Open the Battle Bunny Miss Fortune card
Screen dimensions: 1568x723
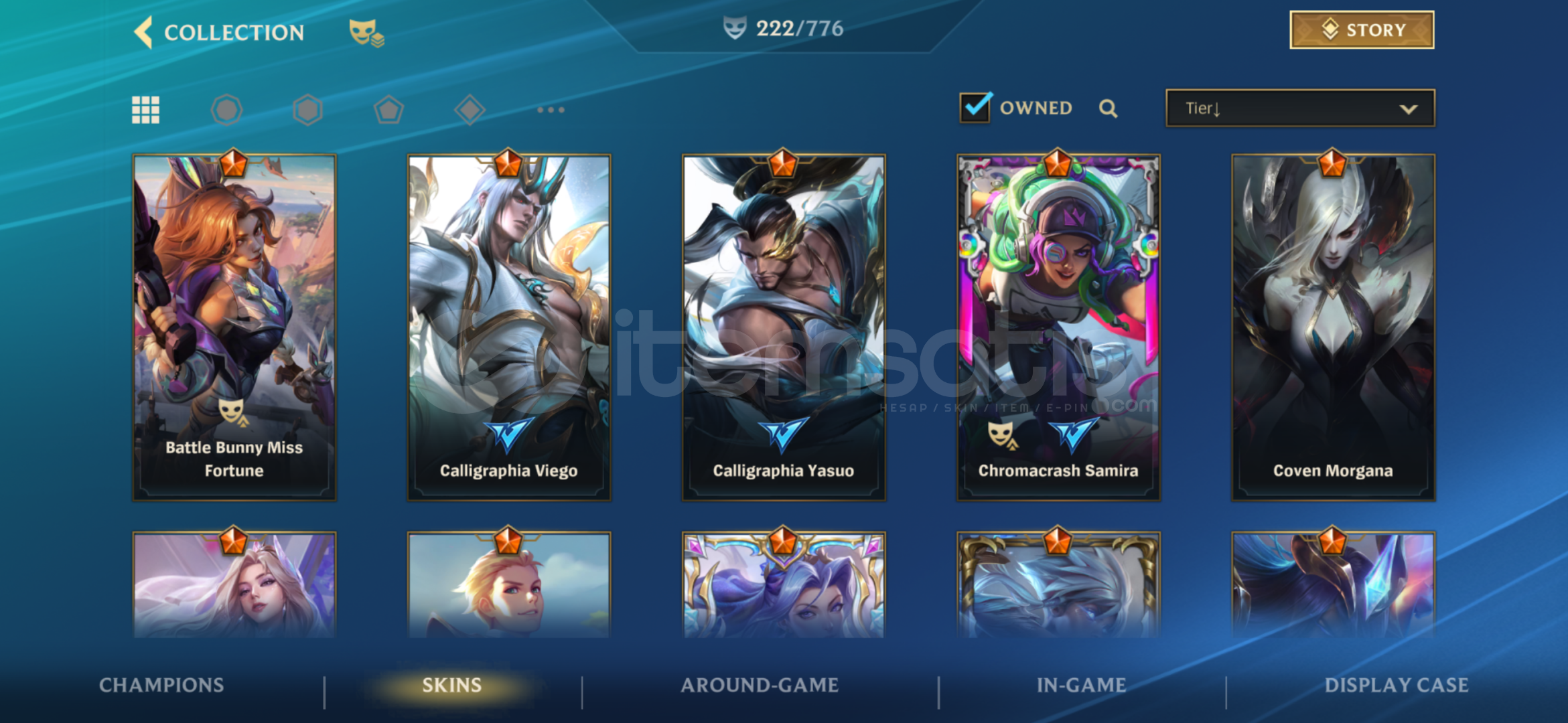[234, 327]
